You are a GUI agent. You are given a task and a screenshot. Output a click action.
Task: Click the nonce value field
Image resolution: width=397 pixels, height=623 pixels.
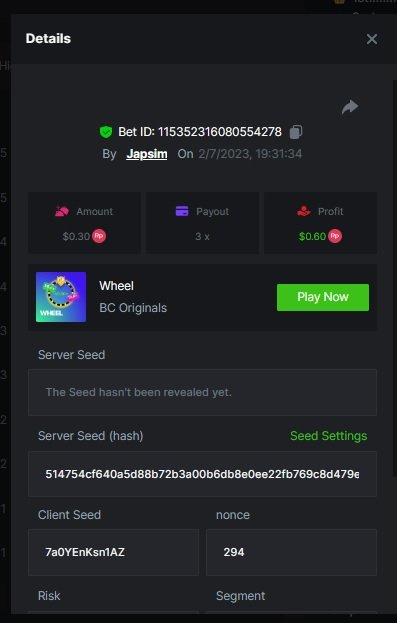click(x=291, y=552)
